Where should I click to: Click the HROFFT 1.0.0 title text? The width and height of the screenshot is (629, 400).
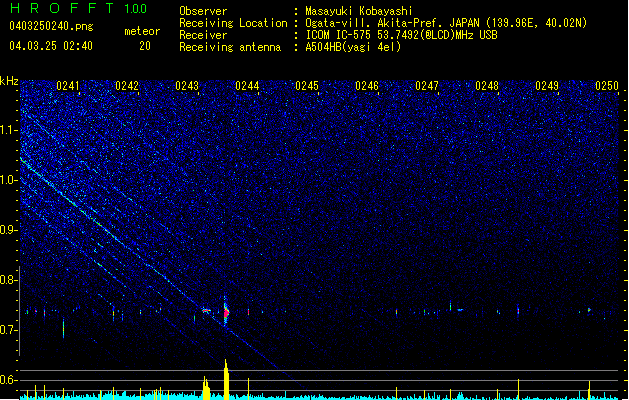pos(78,8)
